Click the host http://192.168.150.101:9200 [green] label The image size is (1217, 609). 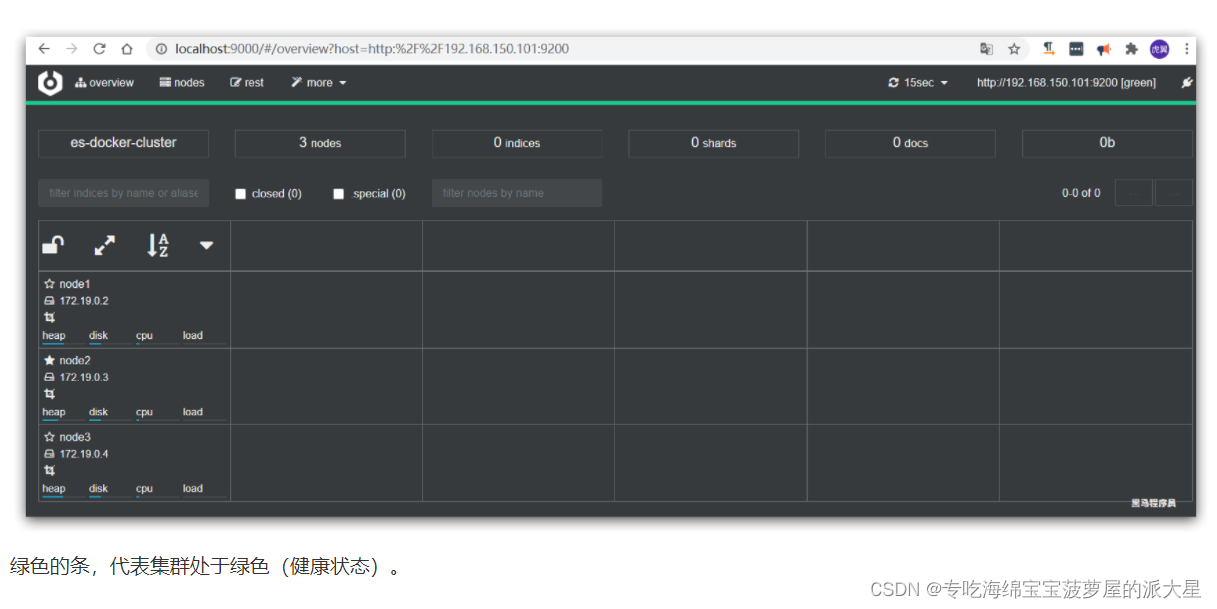(x=1066, y=83)
